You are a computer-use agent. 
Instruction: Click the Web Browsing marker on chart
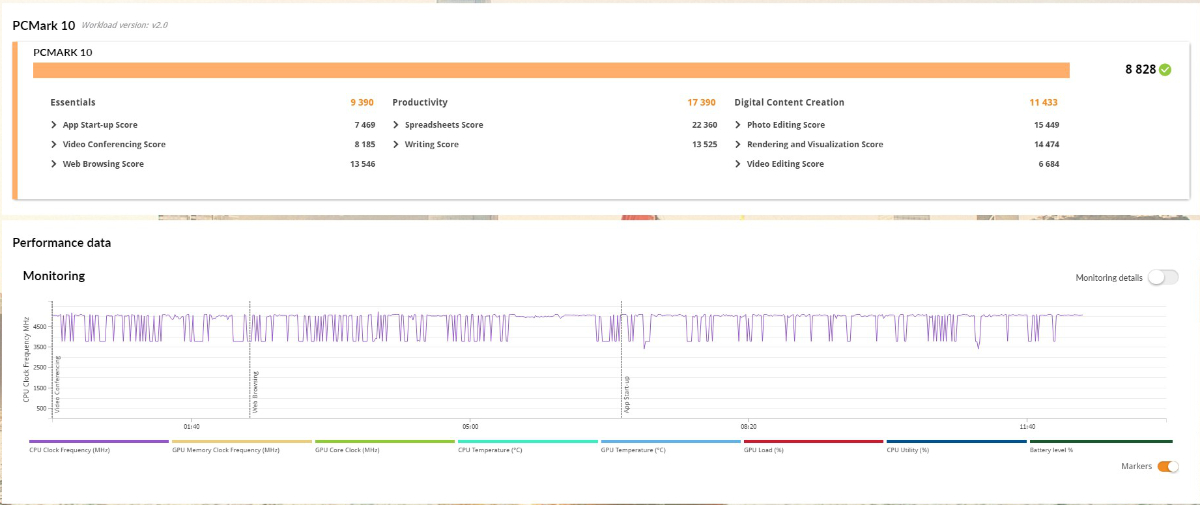(x=254, y=393)
